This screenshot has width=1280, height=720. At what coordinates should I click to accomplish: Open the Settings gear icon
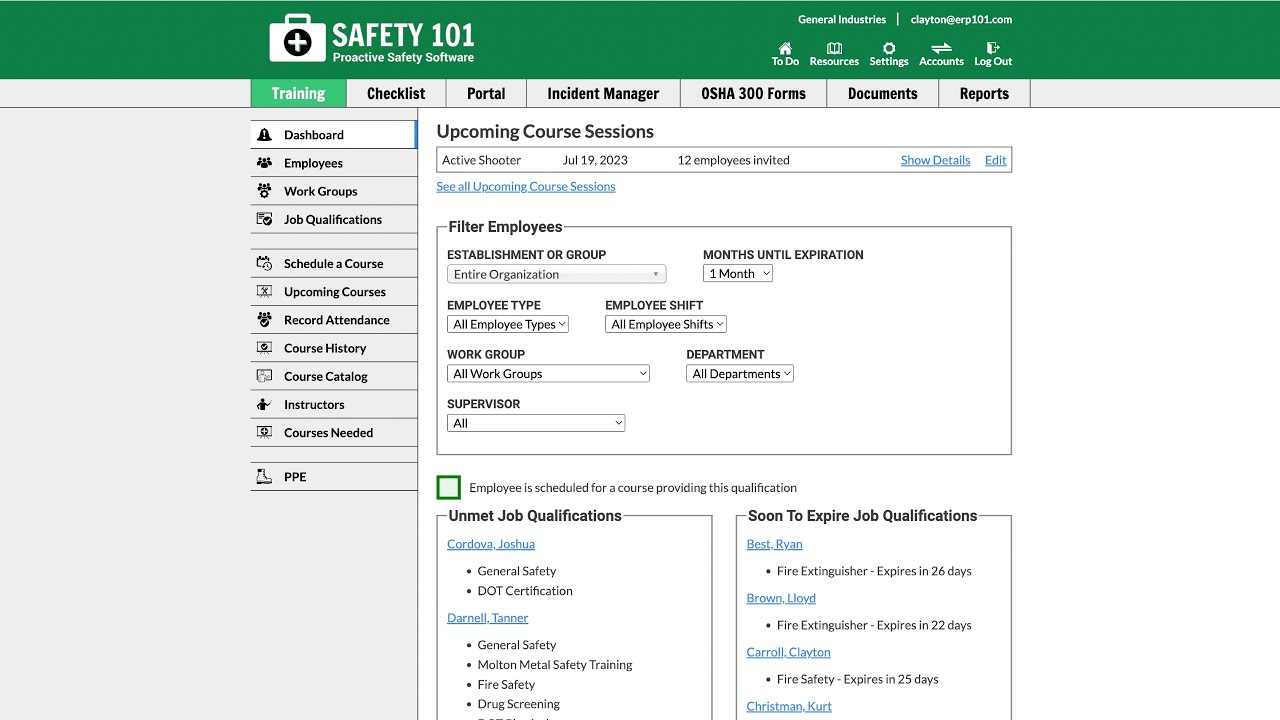[x=888, y=48]
